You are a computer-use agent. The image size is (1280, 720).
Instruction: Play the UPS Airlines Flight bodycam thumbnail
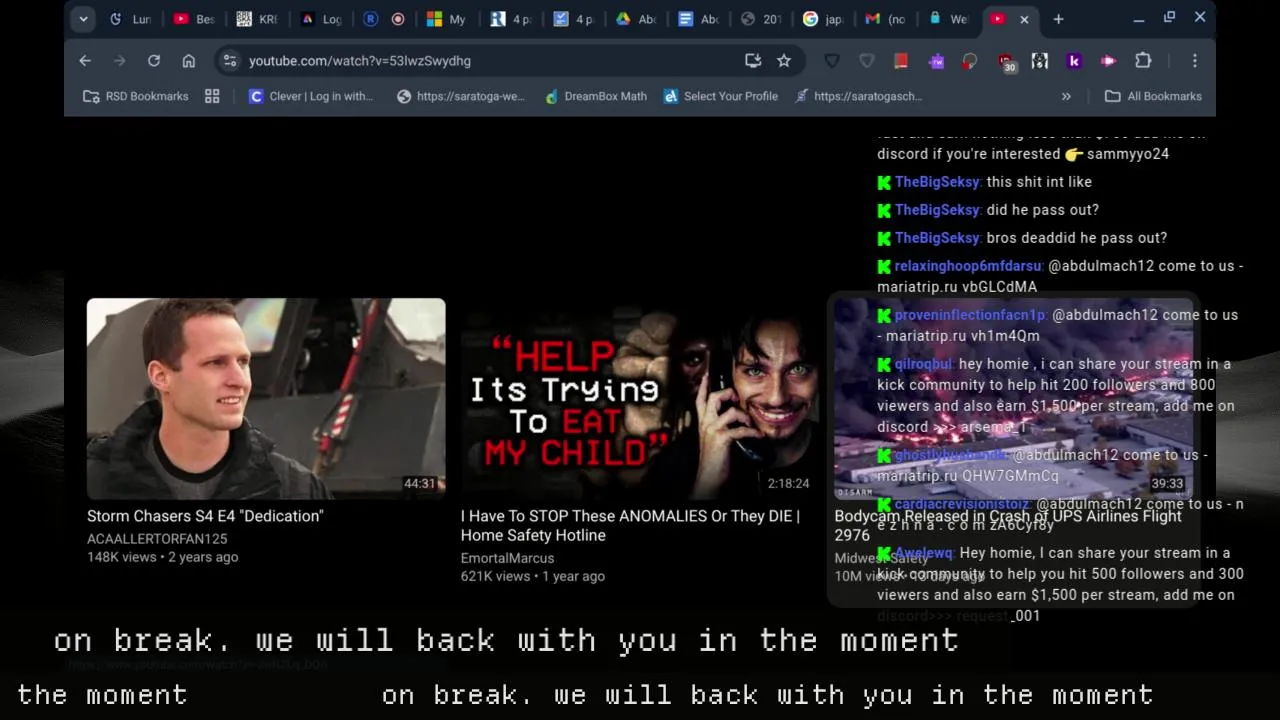[x=1013, y=398]
